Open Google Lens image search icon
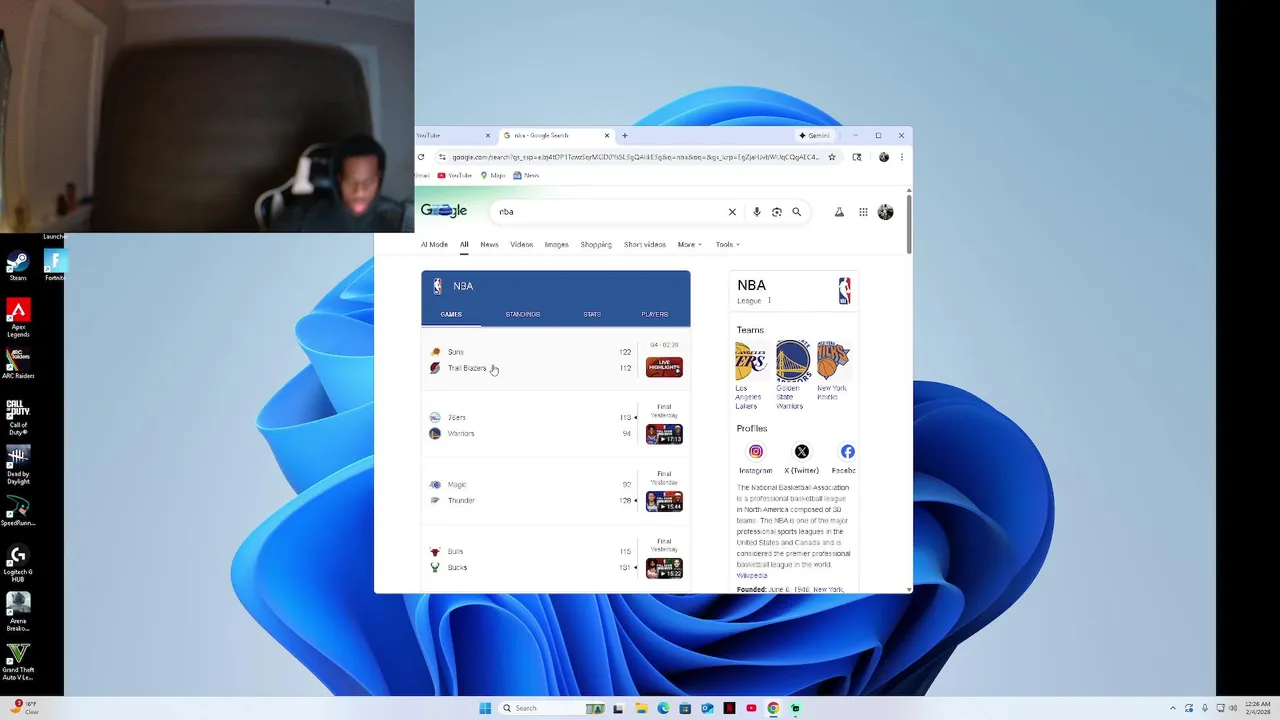This screenshot has width=1280, height=720. [777, 212]
